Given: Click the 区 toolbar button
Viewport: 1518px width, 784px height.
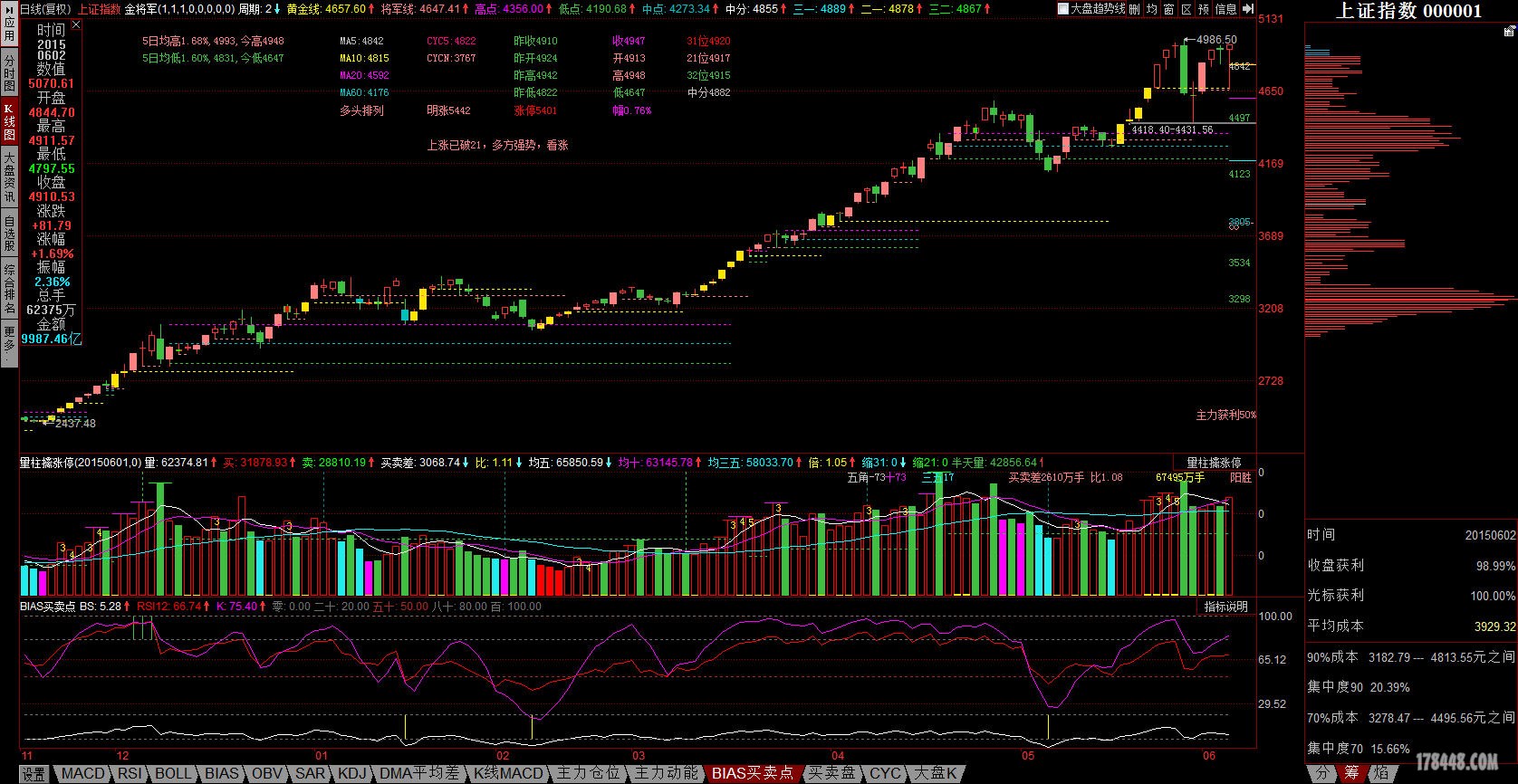Looking at the screenshot, I should pos(1187,9).
